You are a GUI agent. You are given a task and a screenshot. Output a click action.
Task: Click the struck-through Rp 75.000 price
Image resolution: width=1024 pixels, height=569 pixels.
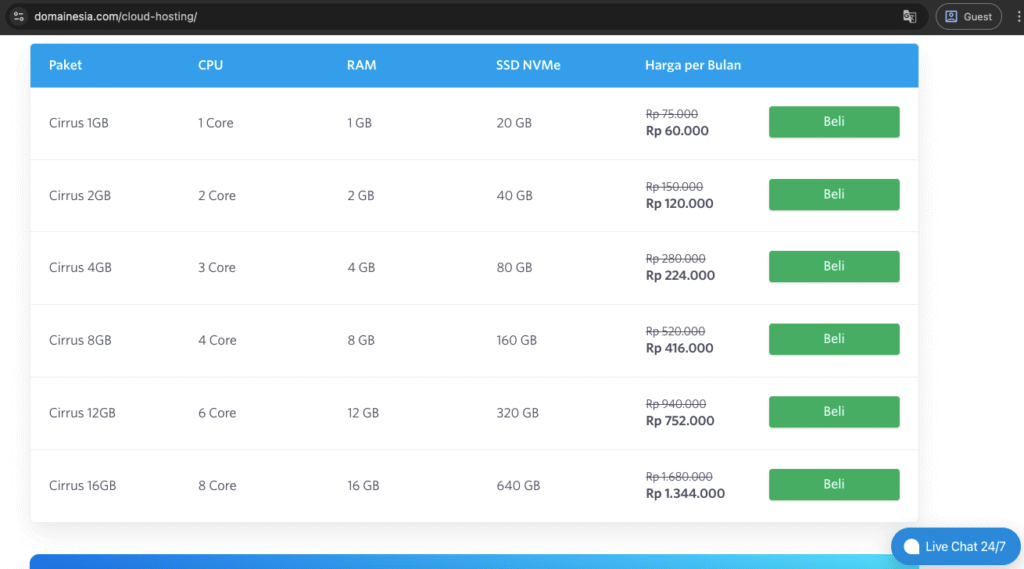click(671, 114)
